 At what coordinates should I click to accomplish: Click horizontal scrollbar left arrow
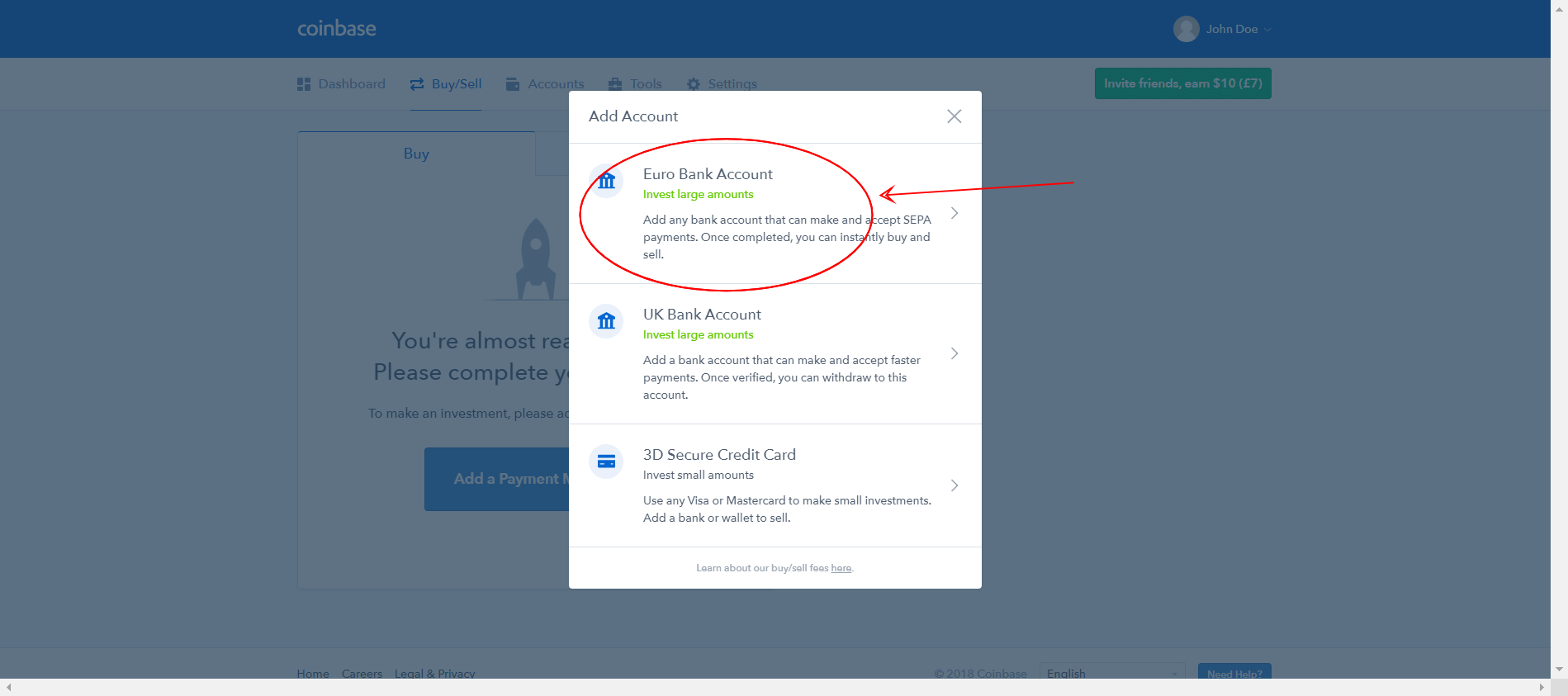click(8, 687)
